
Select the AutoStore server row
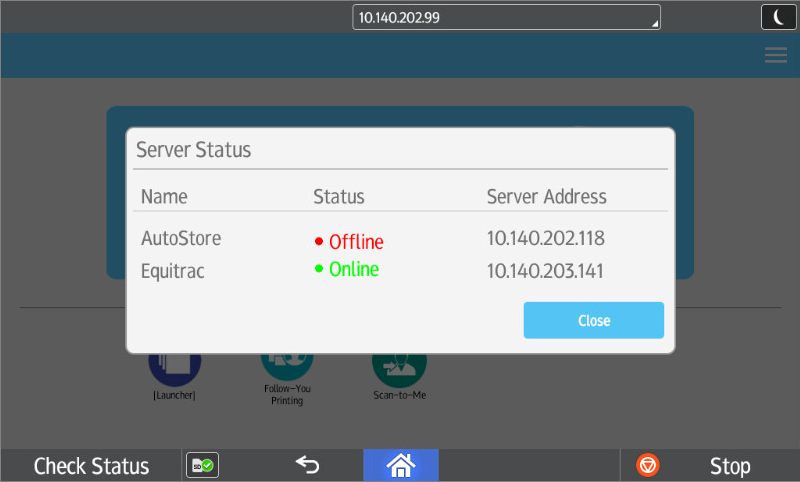click(181, 239)
